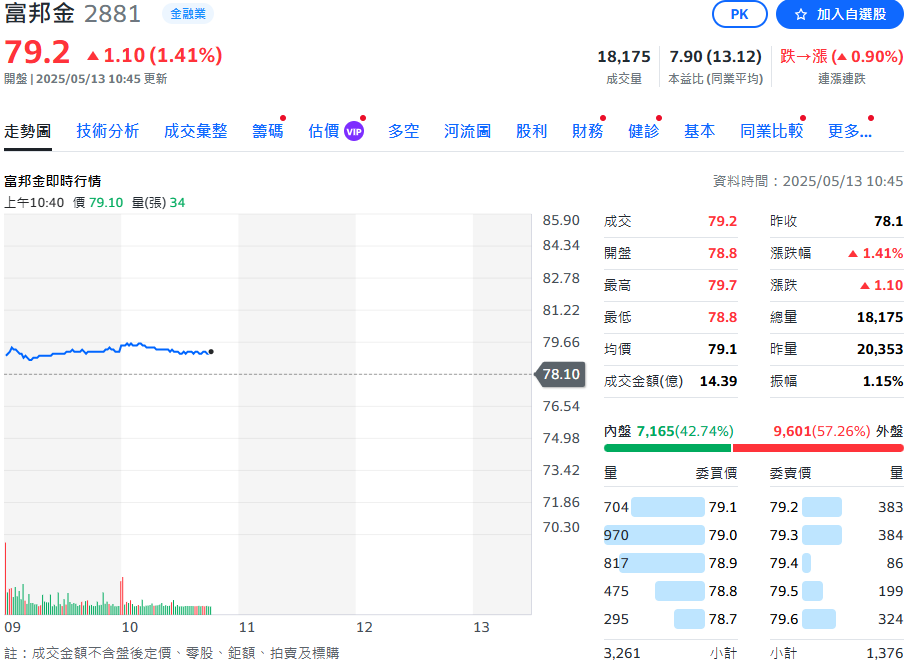Click the 79.1 bid volume bar
This screenshot has height=665, width=911.
pyautogui.click(x=668, y=507)
